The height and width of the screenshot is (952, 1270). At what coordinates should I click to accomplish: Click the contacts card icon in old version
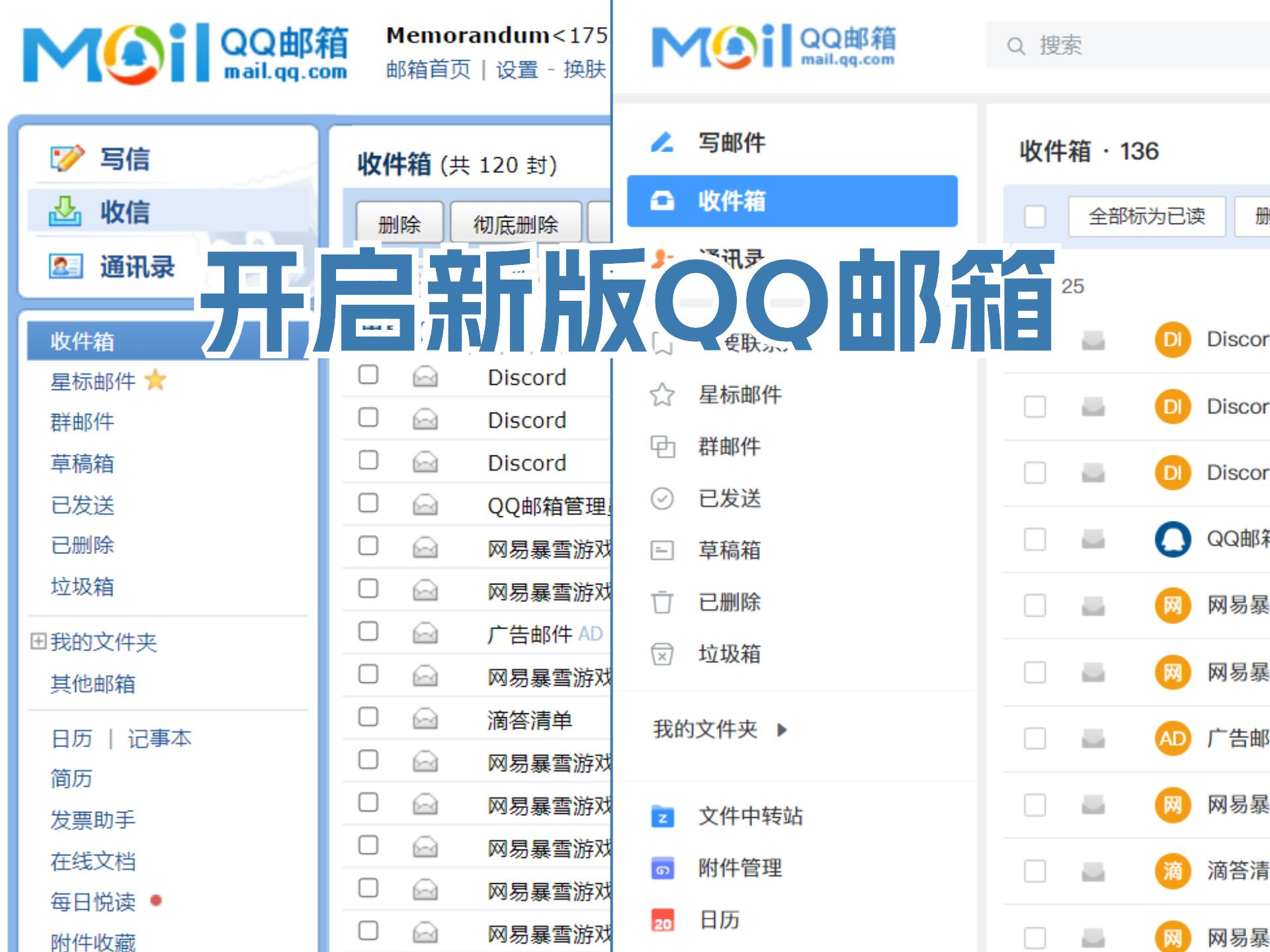[65, 266]
